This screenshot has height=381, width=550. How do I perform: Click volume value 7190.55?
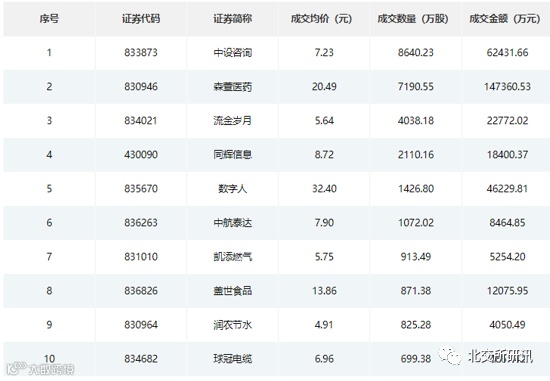tap(416, 87)
